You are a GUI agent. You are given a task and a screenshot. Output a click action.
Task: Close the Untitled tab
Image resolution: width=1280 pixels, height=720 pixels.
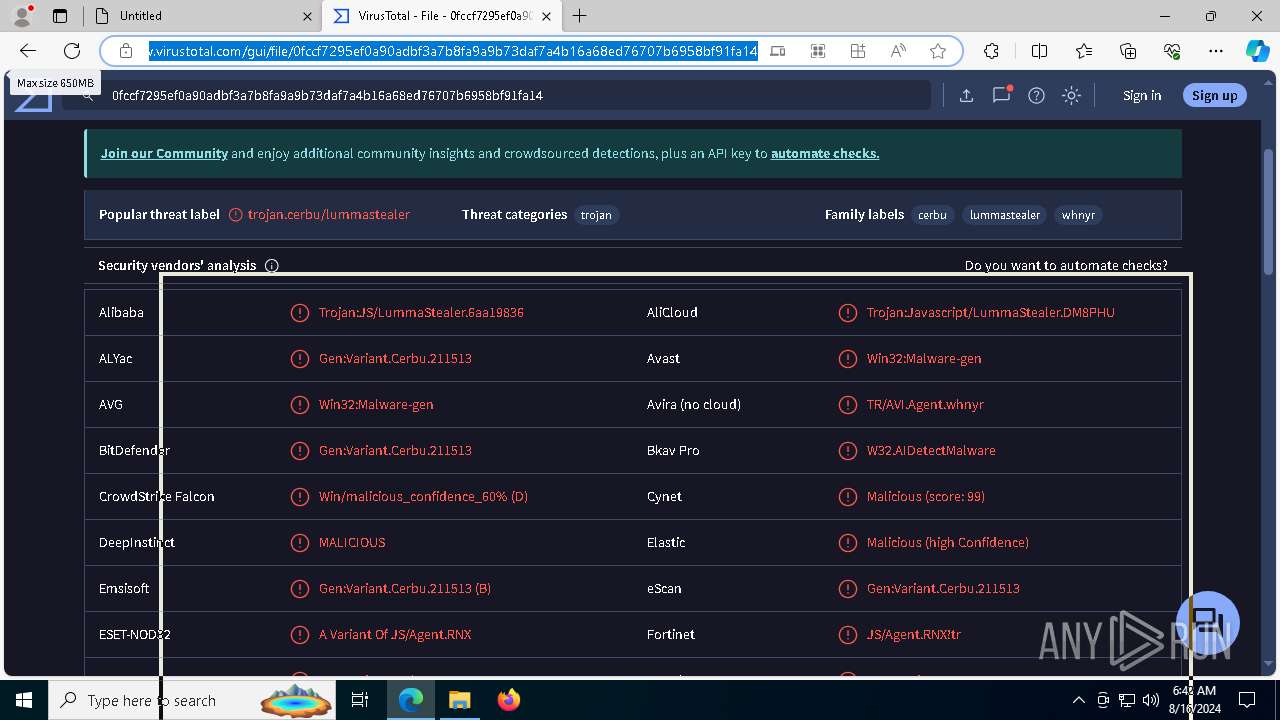point(307,16)
